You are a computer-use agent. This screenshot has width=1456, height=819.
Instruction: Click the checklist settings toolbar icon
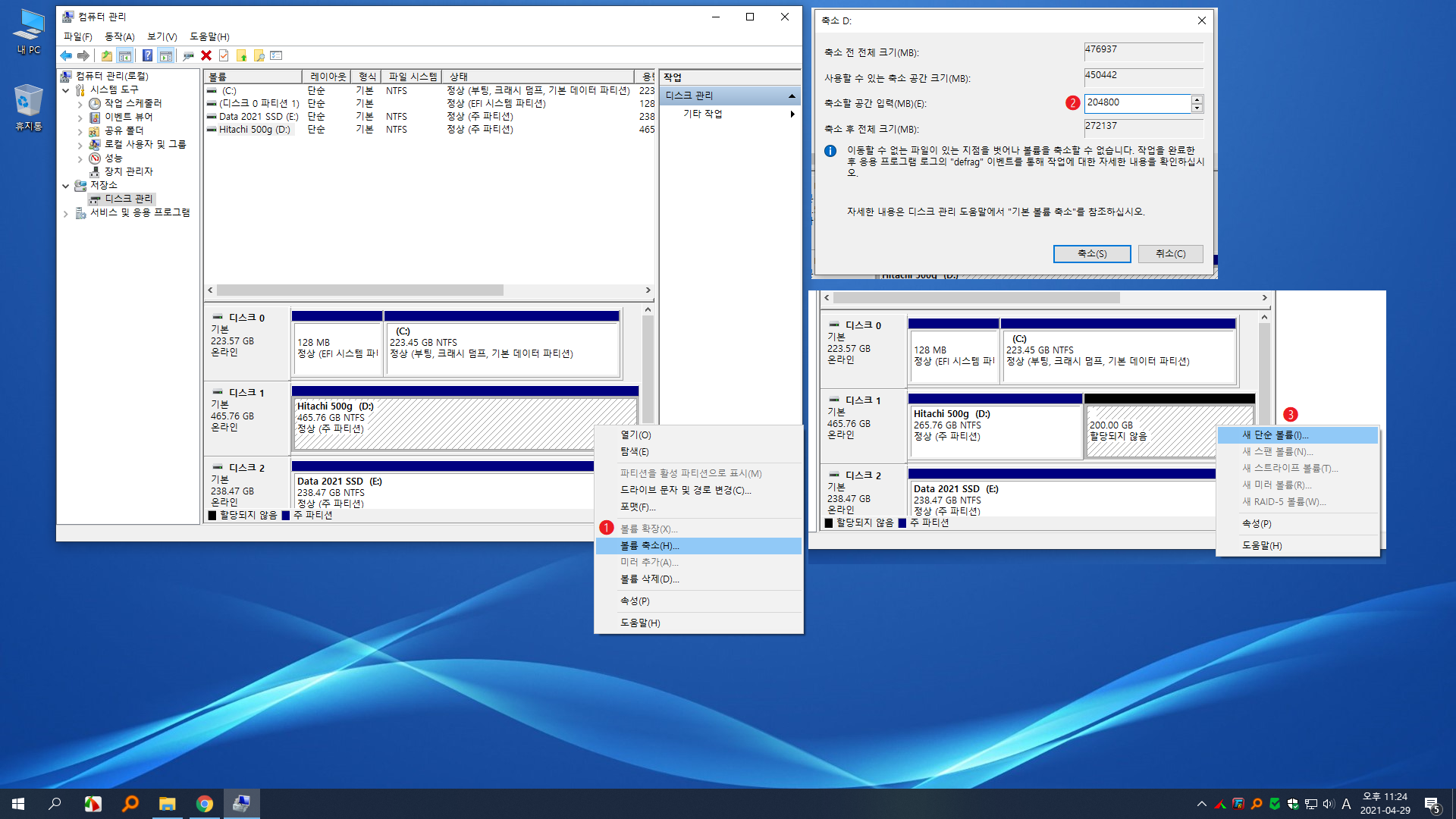pyautogui.click(x=276, y=55)
